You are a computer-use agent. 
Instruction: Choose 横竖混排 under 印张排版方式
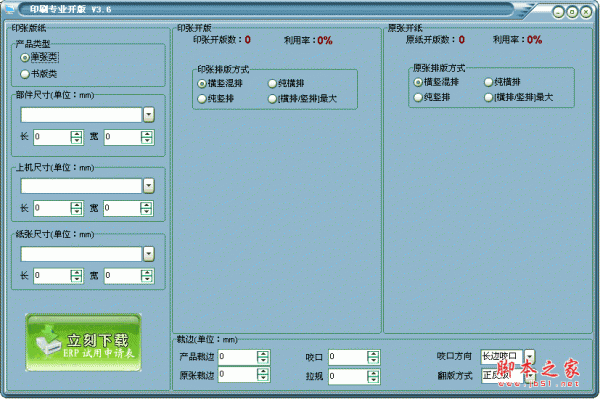click(x=220, y=83)
